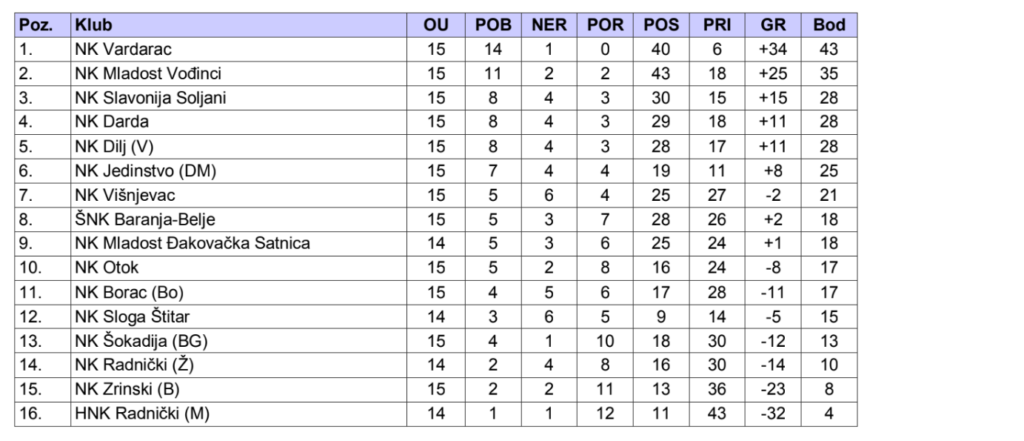
Task: Click the NK Vardarac club name
Action: tap(124, 49)
